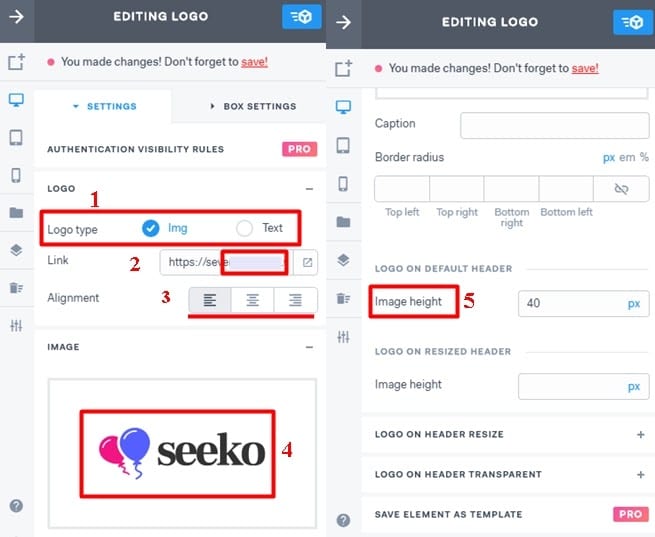Click the default header image height field
Viewport: 655px width, 537px height.
pyautogui.click(x=584, y=304)
